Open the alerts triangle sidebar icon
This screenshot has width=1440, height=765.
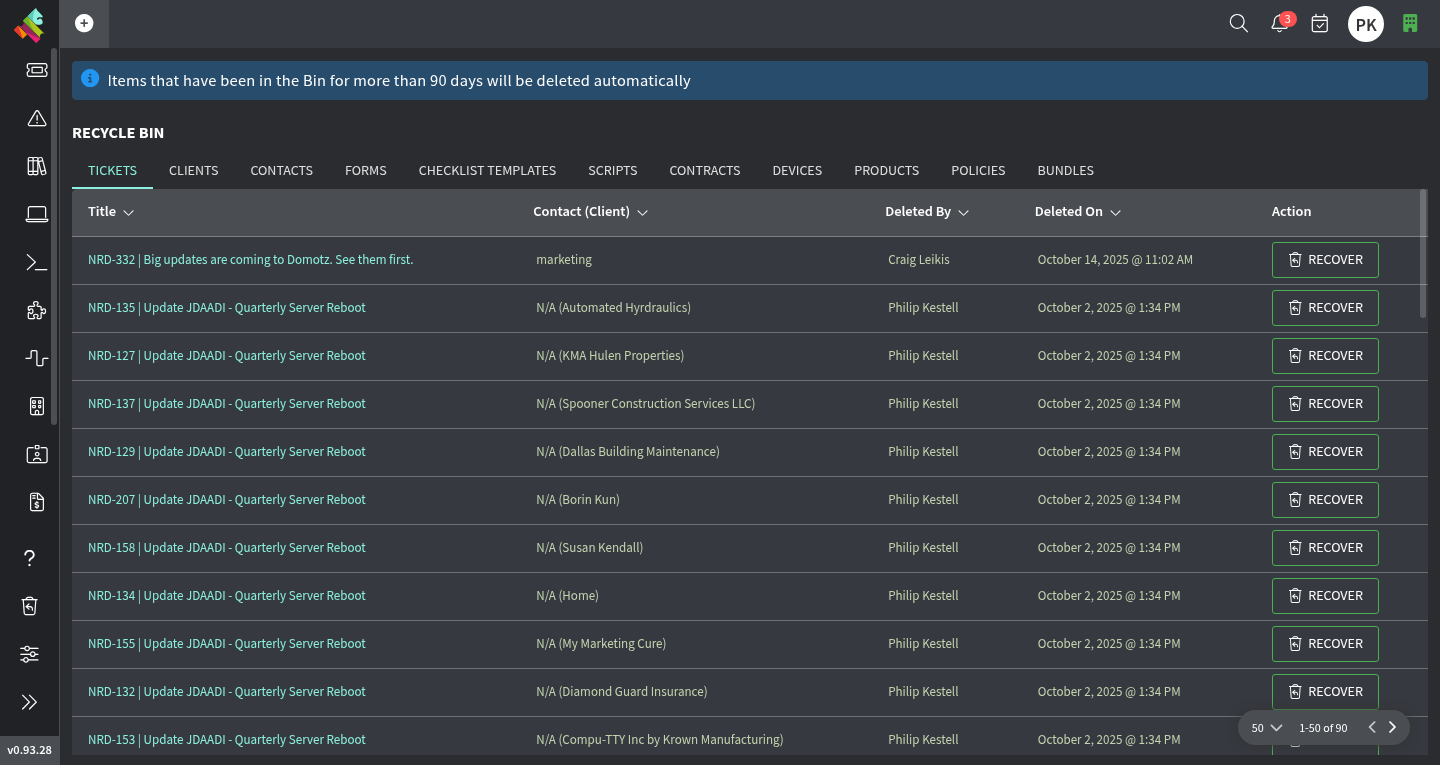[x=37, y=118]
